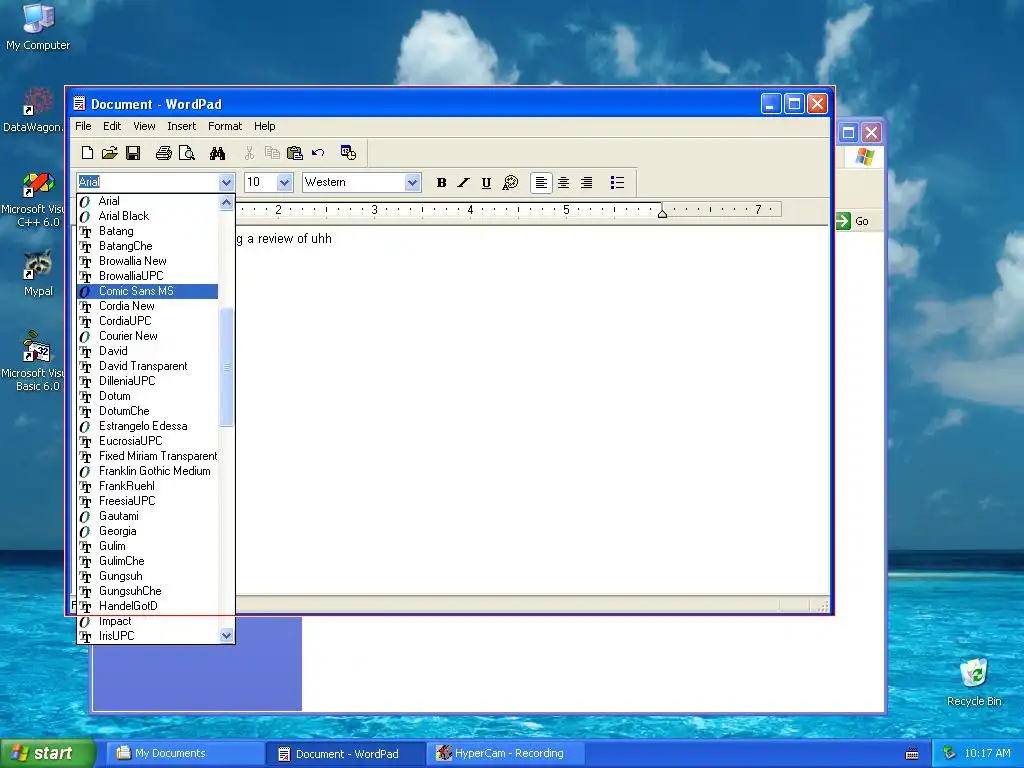Click the Find binoculars icon

pyautogui.click(x=217, y=153)
